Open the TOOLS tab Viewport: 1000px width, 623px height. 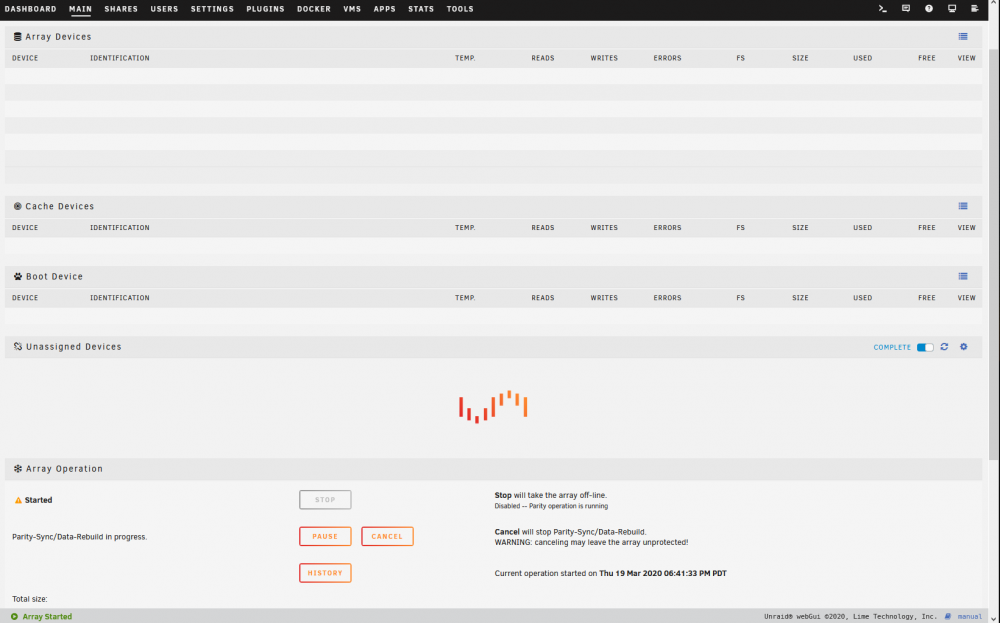point(460,9)
